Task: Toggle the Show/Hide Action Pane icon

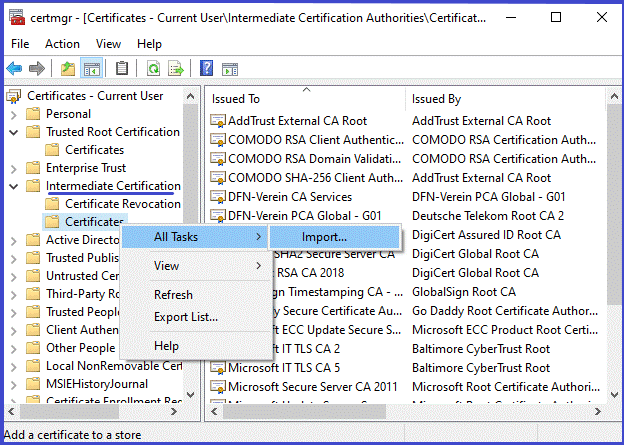Action: pyautogui.click(x=230, y=69)
